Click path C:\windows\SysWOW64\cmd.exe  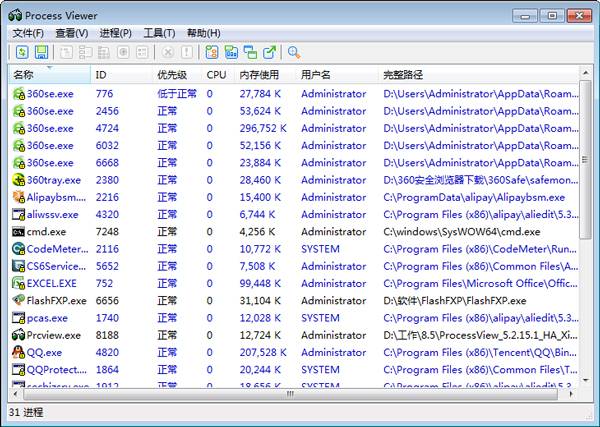coord(461,231)
